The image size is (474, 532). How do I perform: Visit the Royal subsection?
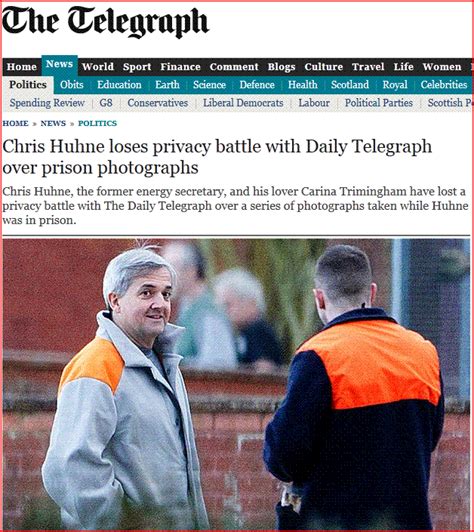pos(395,84)
